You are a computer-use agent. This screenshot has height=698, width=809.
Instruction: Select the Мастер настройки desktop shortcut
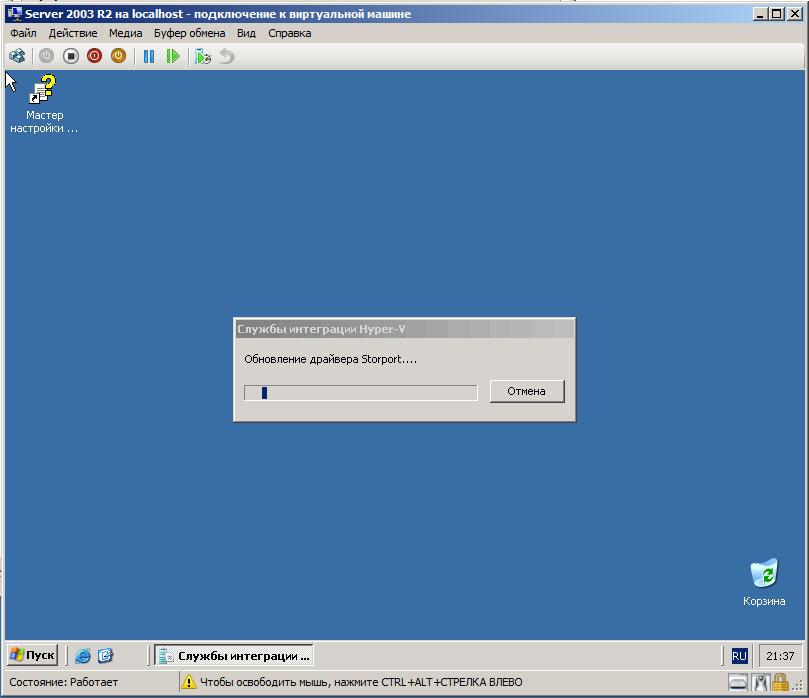[44, 104]
